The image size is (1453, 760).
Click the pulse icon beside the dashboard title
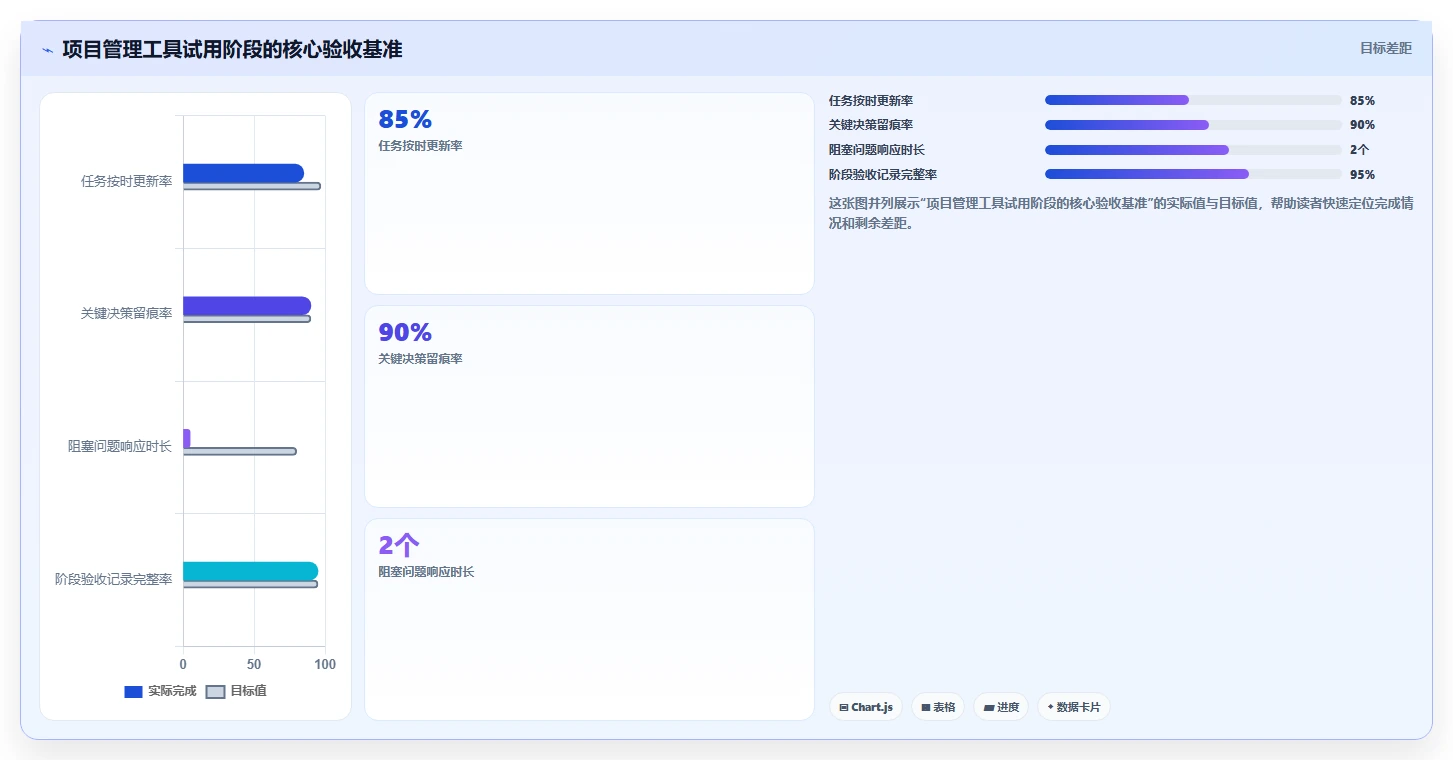[x=47, y=50]
